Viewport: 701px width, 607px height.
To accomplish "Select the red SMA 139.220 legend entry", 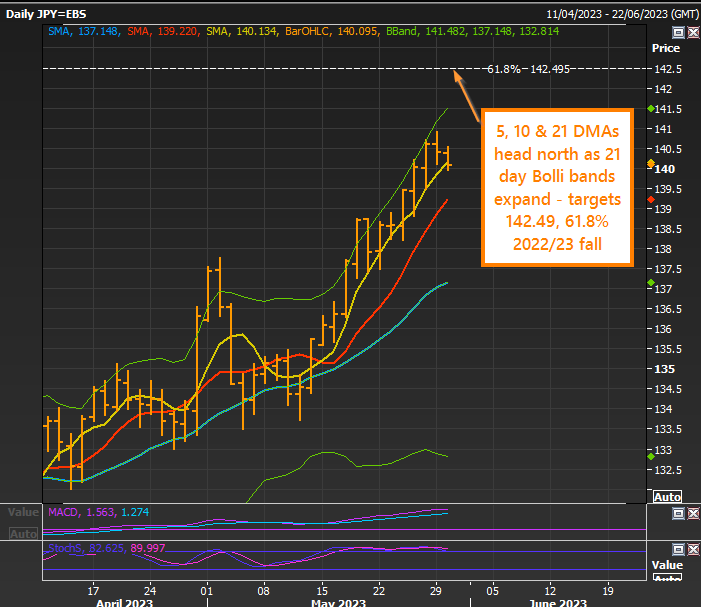I will (x=162, y=31).
